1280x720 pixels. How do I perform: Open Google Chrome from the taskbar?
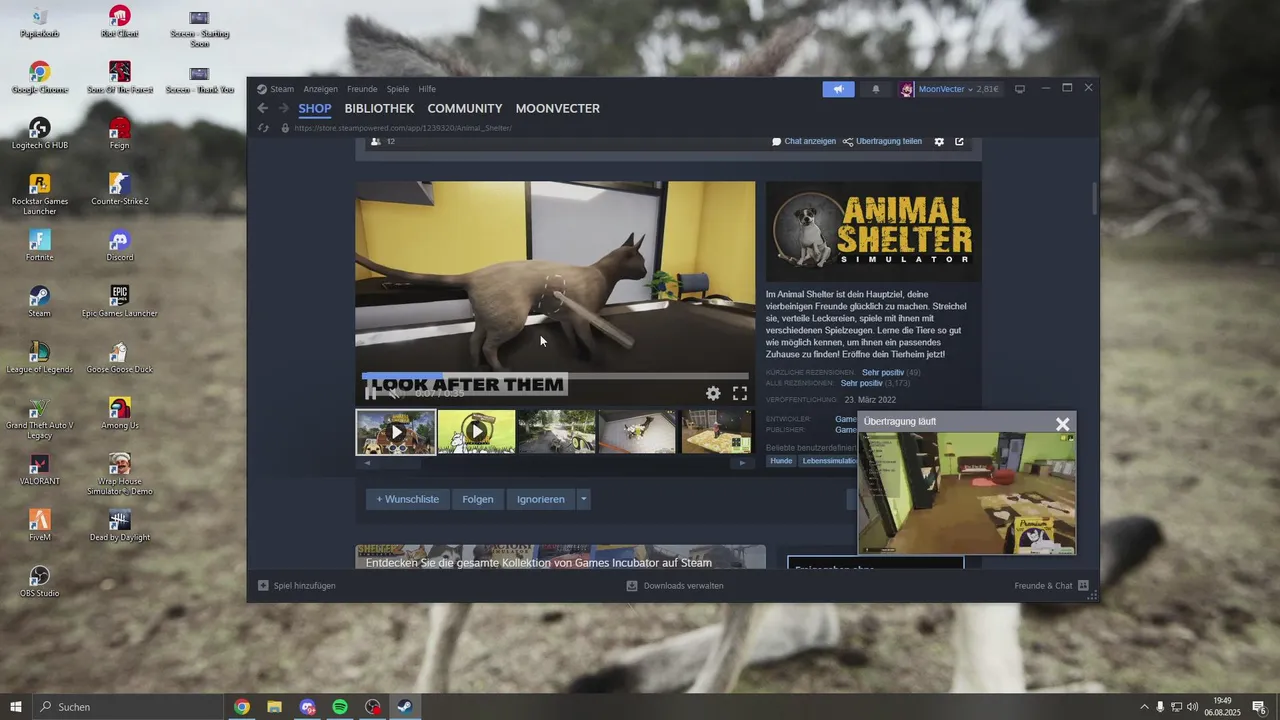[x=242, y=707]
